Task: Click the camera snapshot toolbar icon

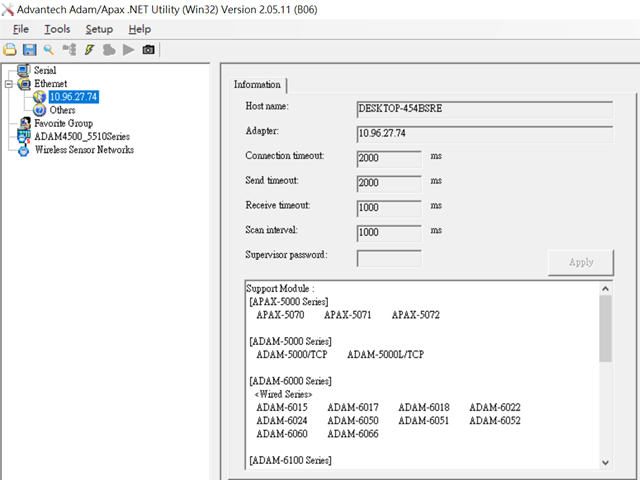Action: pos(148,50)
